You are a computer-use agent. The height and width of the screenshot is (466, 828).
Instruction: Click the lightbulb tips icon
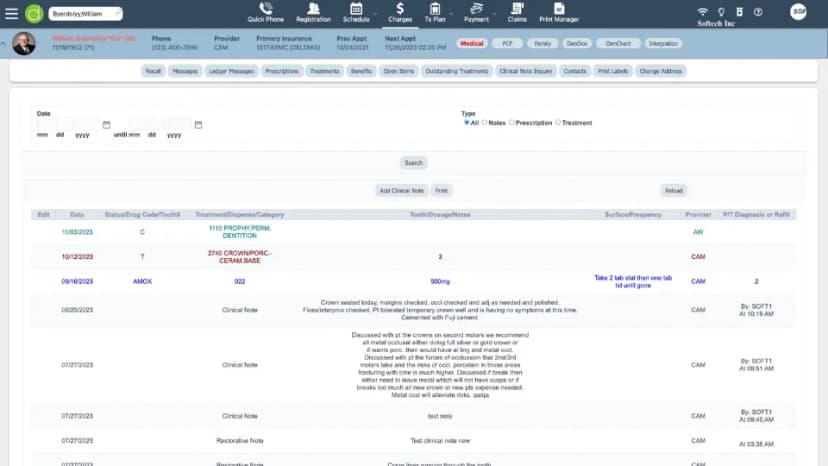pyautogui.click(x=719, y=12)
